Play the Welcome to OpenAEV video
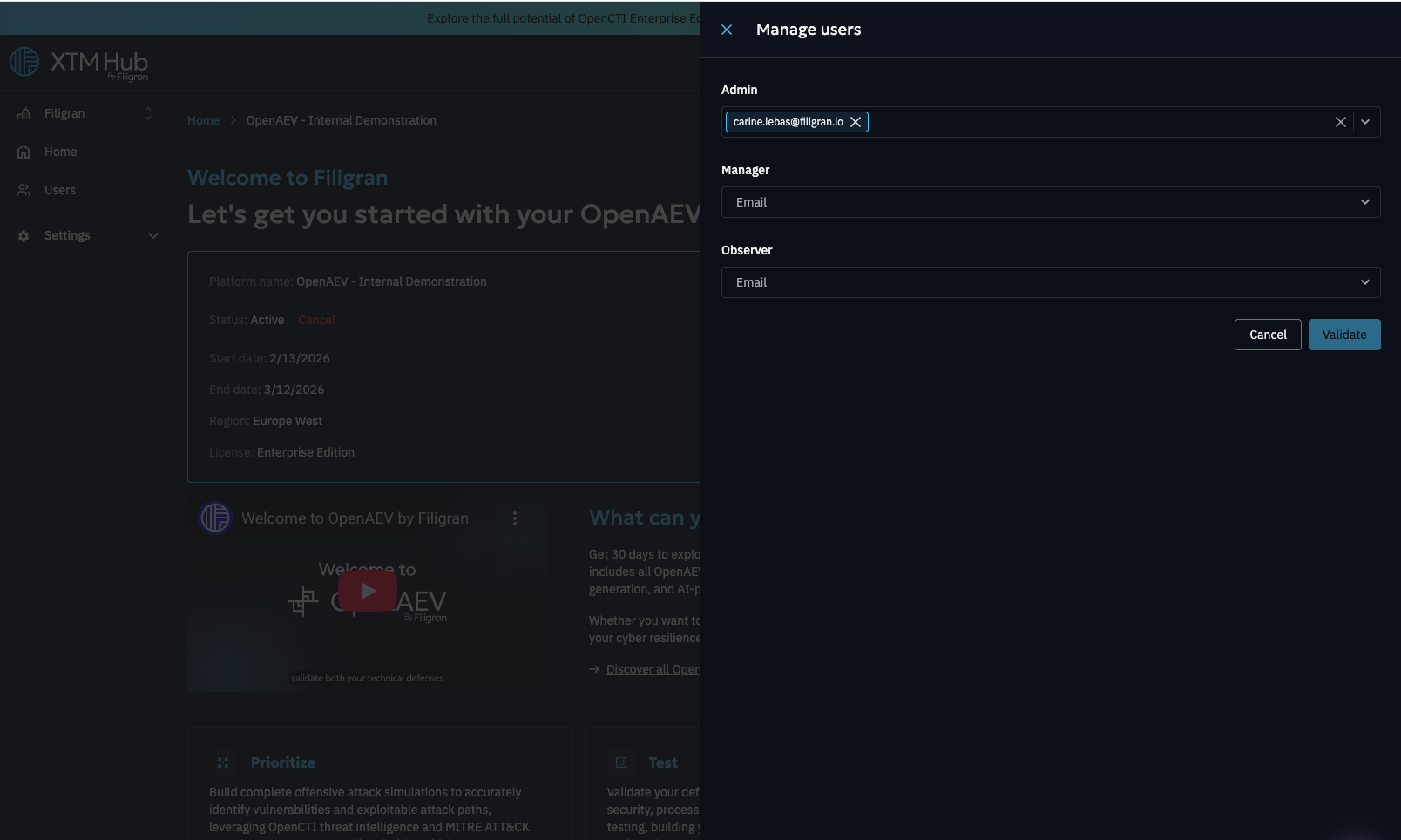This screenshot has width=1401, height=840. pyautogui.click(x=368, y=591)
